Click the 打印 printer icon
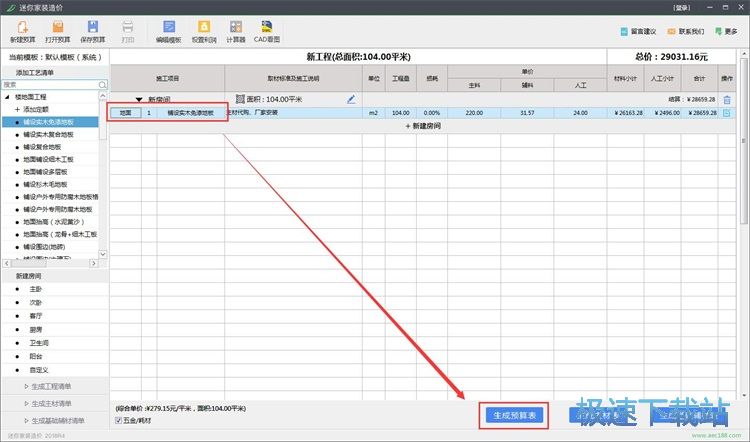The width and height of the screenshot is (750, 442). (128, 31)
